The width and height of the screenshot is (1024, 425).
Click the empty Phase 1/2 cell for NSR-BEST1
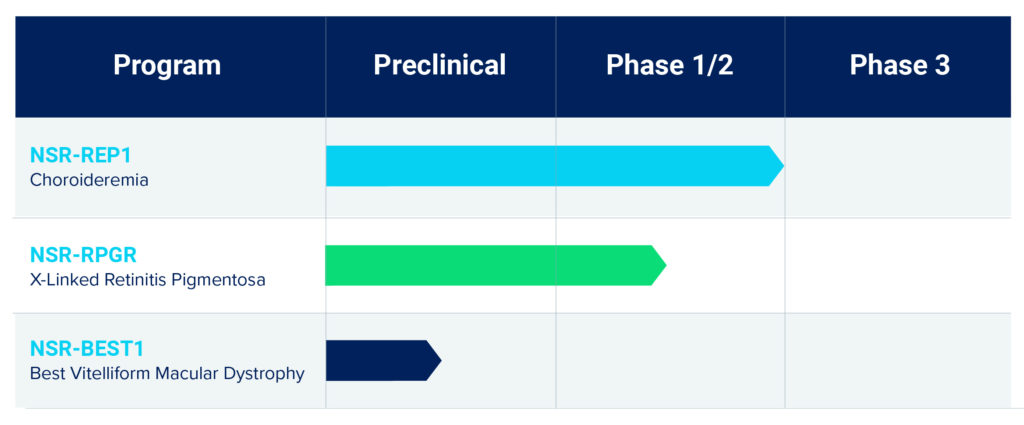[x=669, y=360]
